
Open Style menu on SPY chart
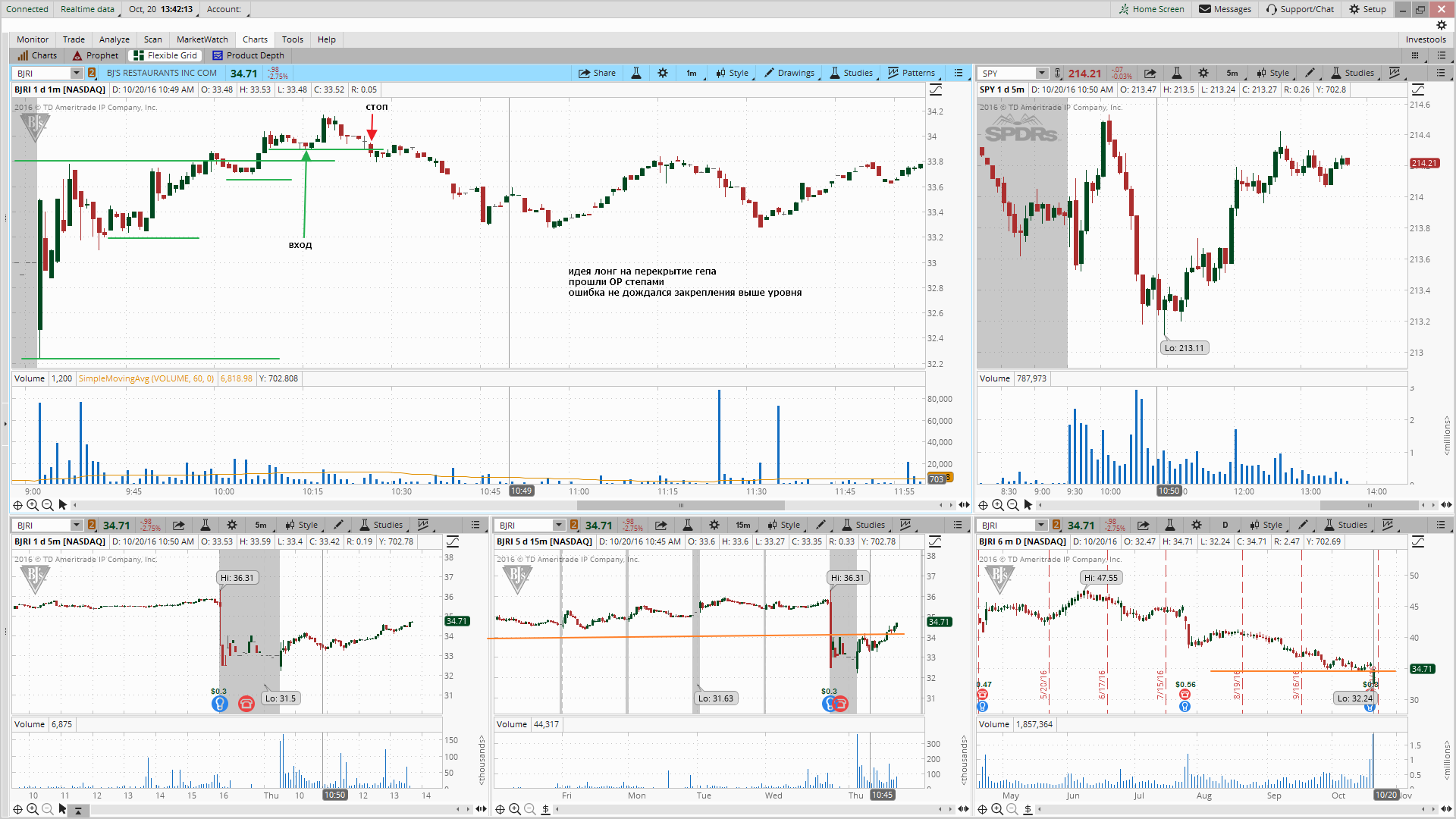tap(1273, 74)
